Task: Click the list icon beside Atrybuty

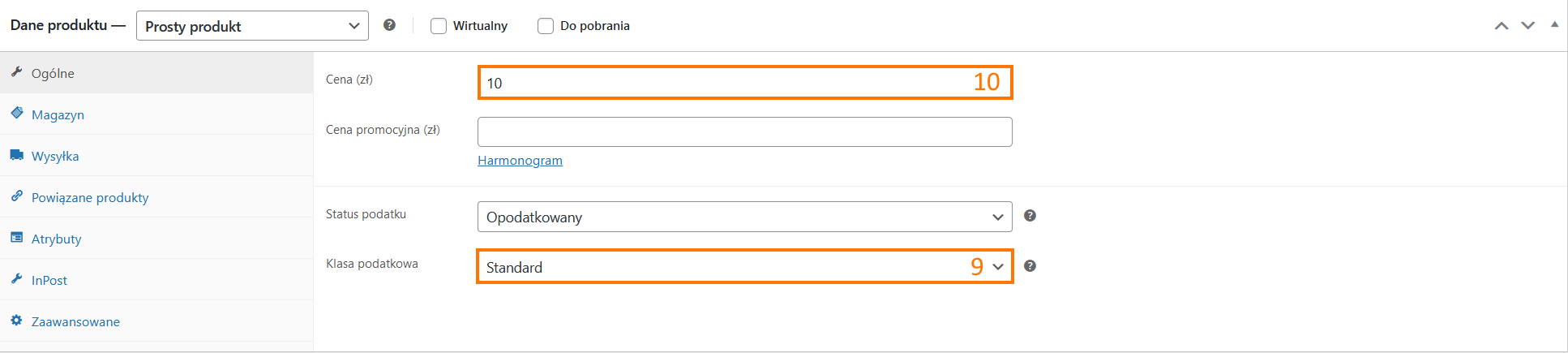Action: pos(16,238)
